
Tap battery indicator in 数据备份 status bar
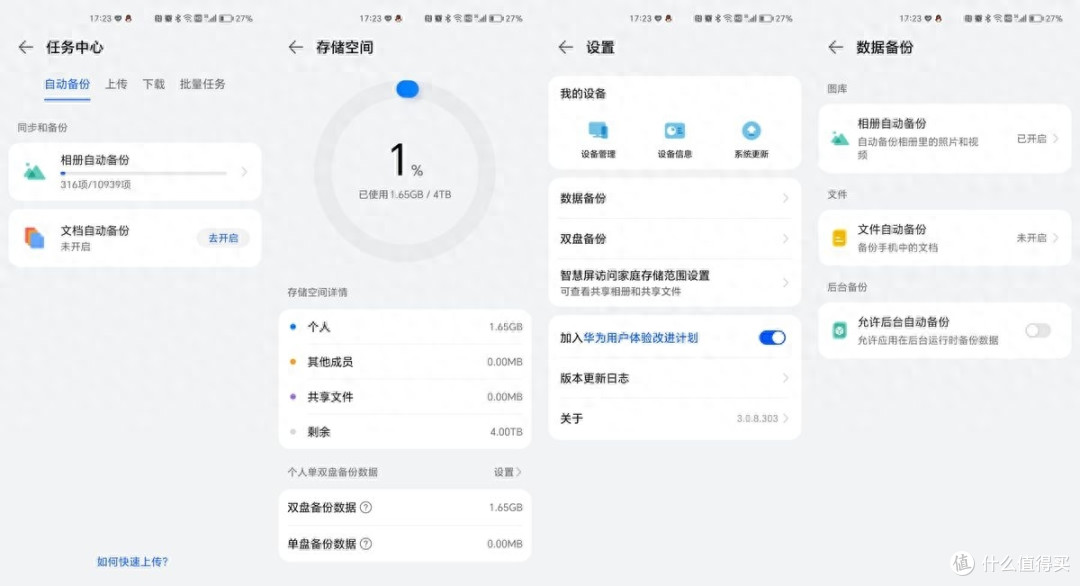[x=1046, y=19]
